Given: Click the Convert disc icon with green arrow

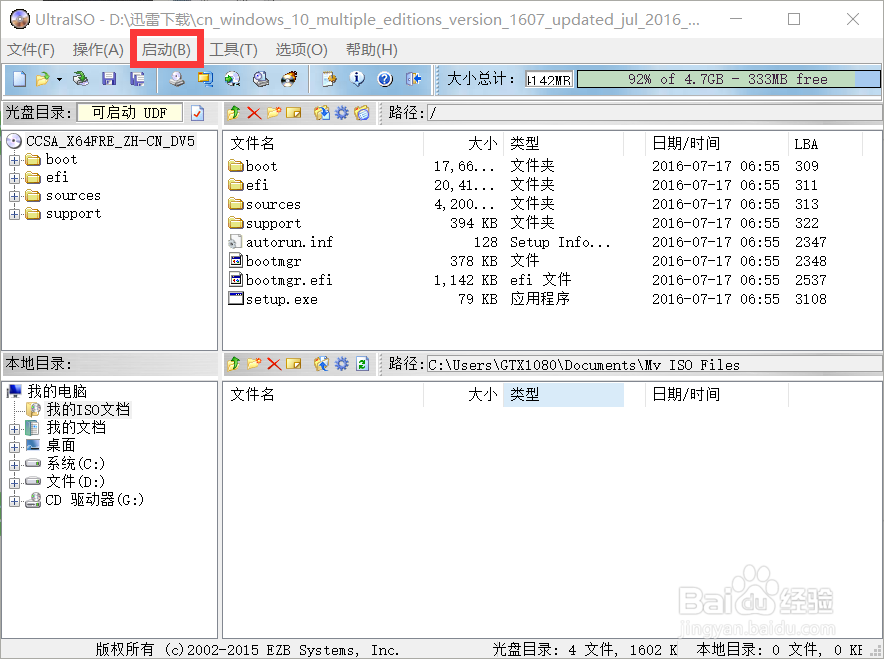Looking at the screenshot, I should click(x=232, y=79).
